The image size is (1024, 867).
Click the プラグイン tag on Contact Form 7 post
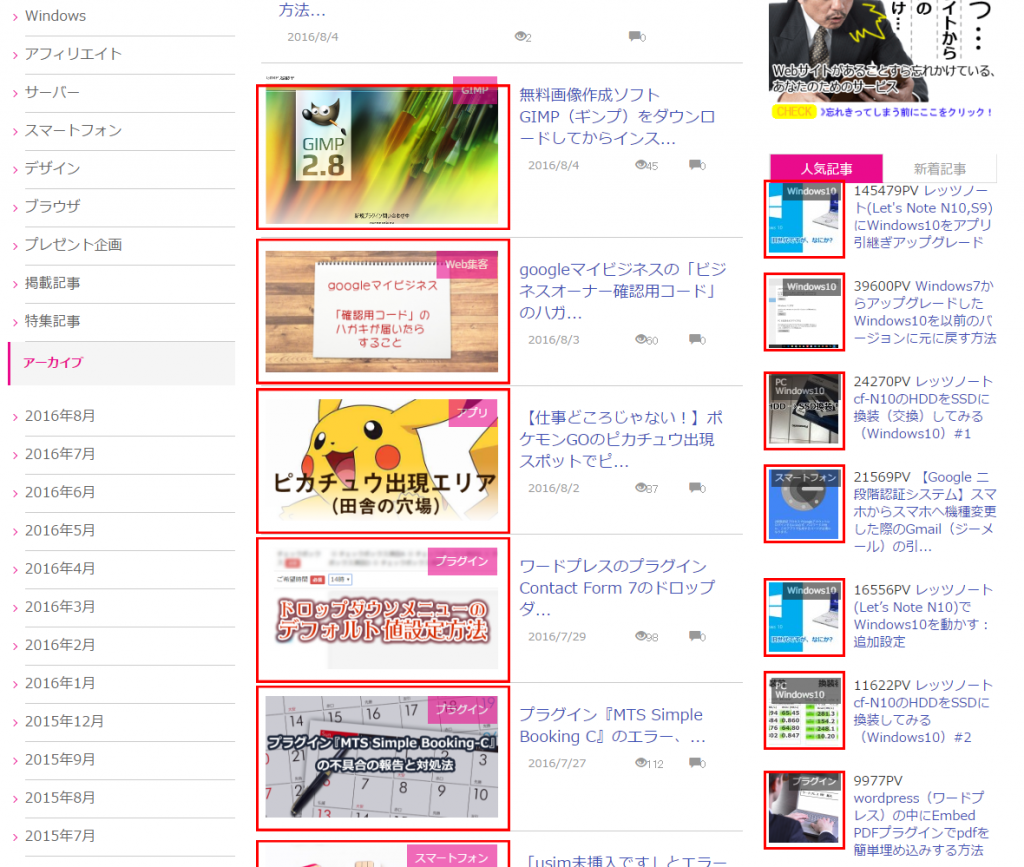pyautogui.click(x=462, y=561)
